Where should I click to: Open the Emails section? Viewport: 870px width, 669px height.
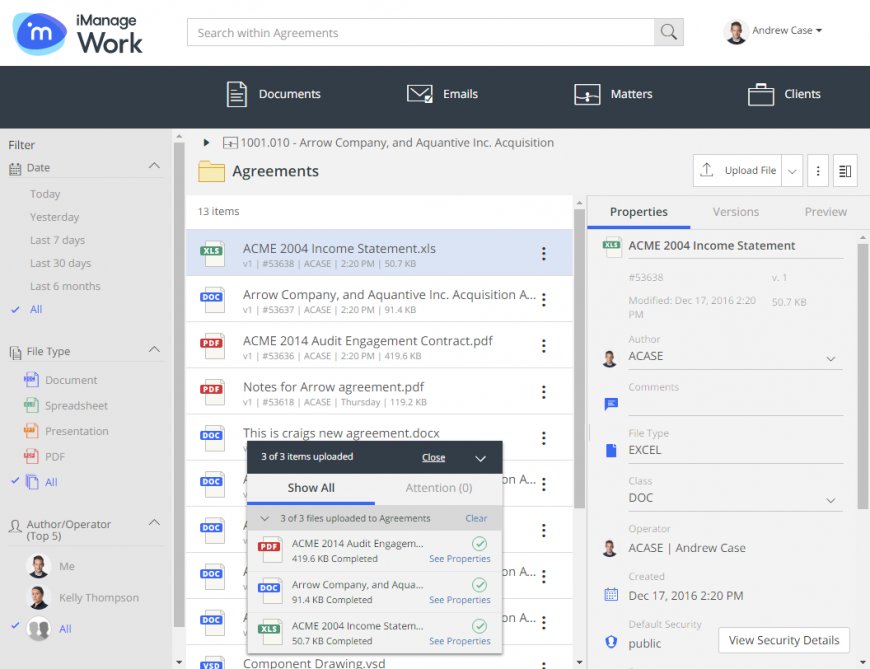442,94
